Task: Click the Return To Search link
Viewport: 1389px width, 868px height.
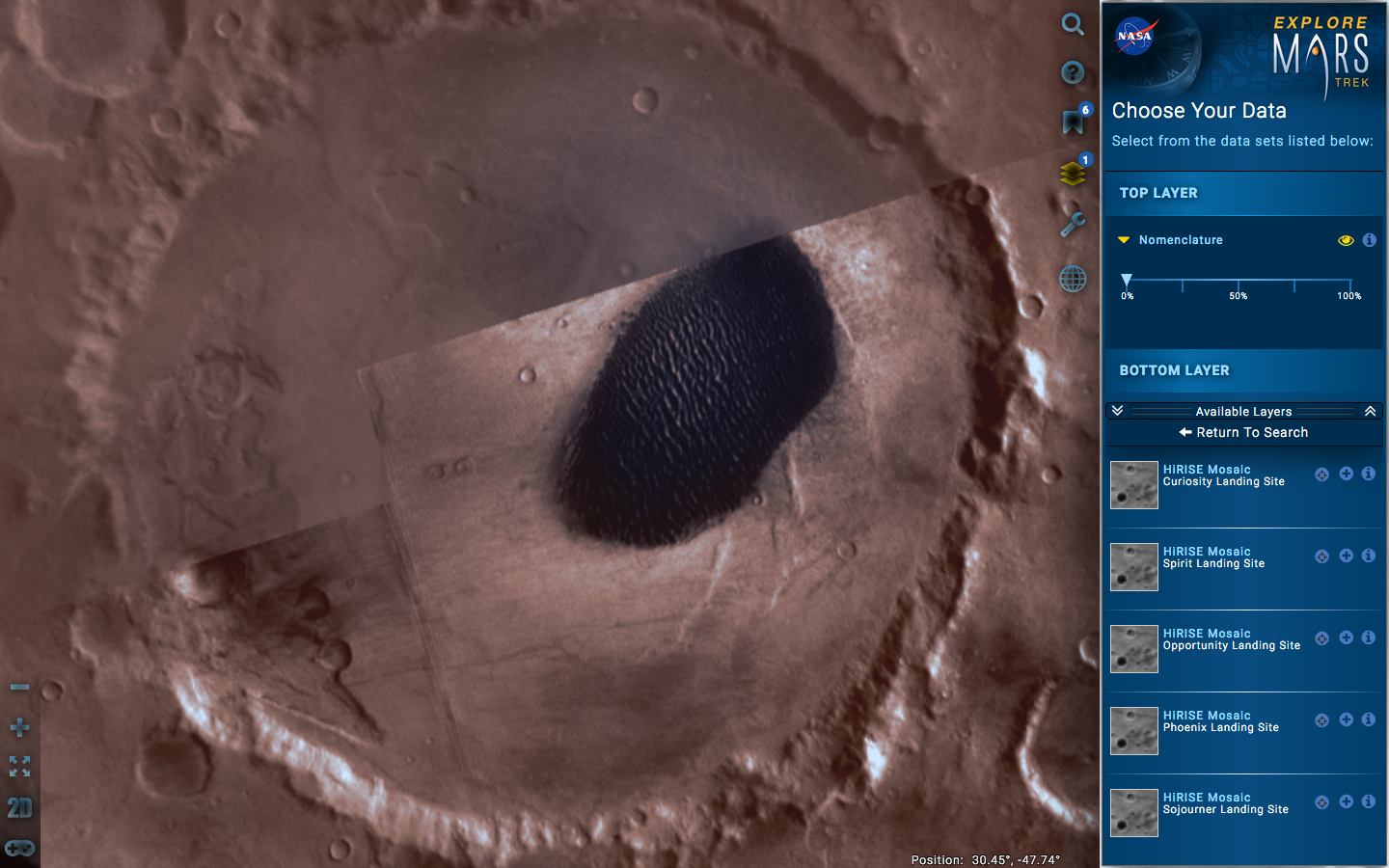Action: [x=1243, y=432]
